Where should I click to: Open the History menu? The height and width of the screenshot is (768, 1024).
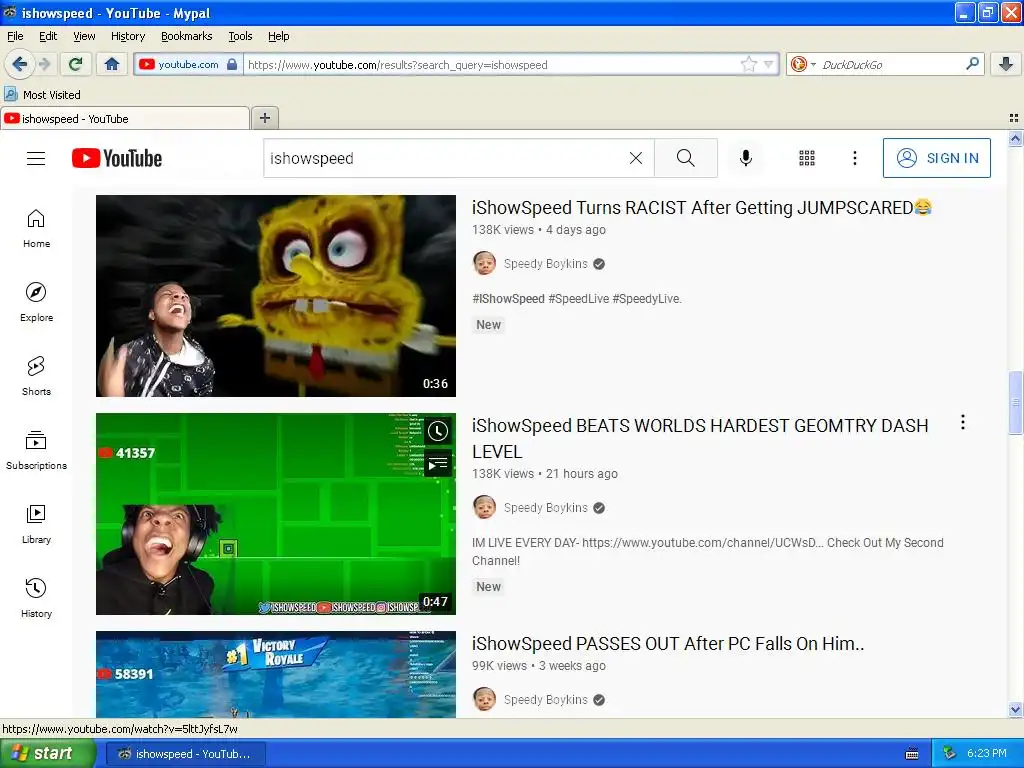[128, 36]
